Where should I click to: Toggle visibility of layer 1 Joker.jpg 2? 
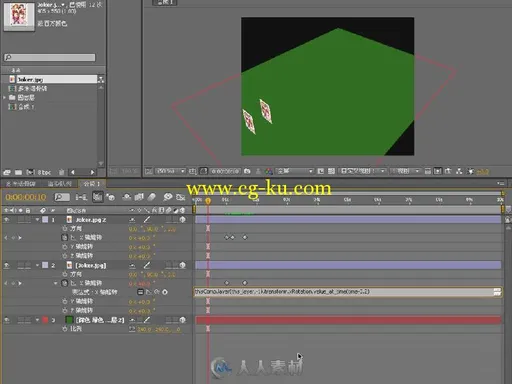coord(6,219)
